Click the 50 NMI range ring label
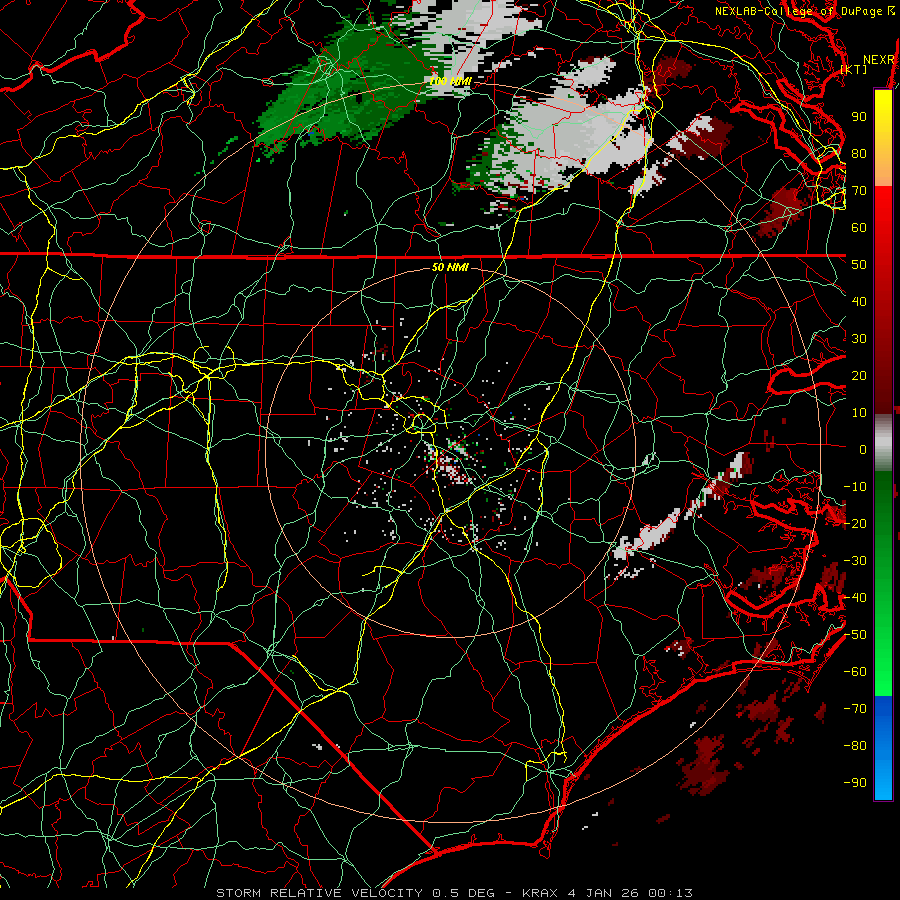The height and width of the screenshot is (900, 900). [x=450, y=267]
